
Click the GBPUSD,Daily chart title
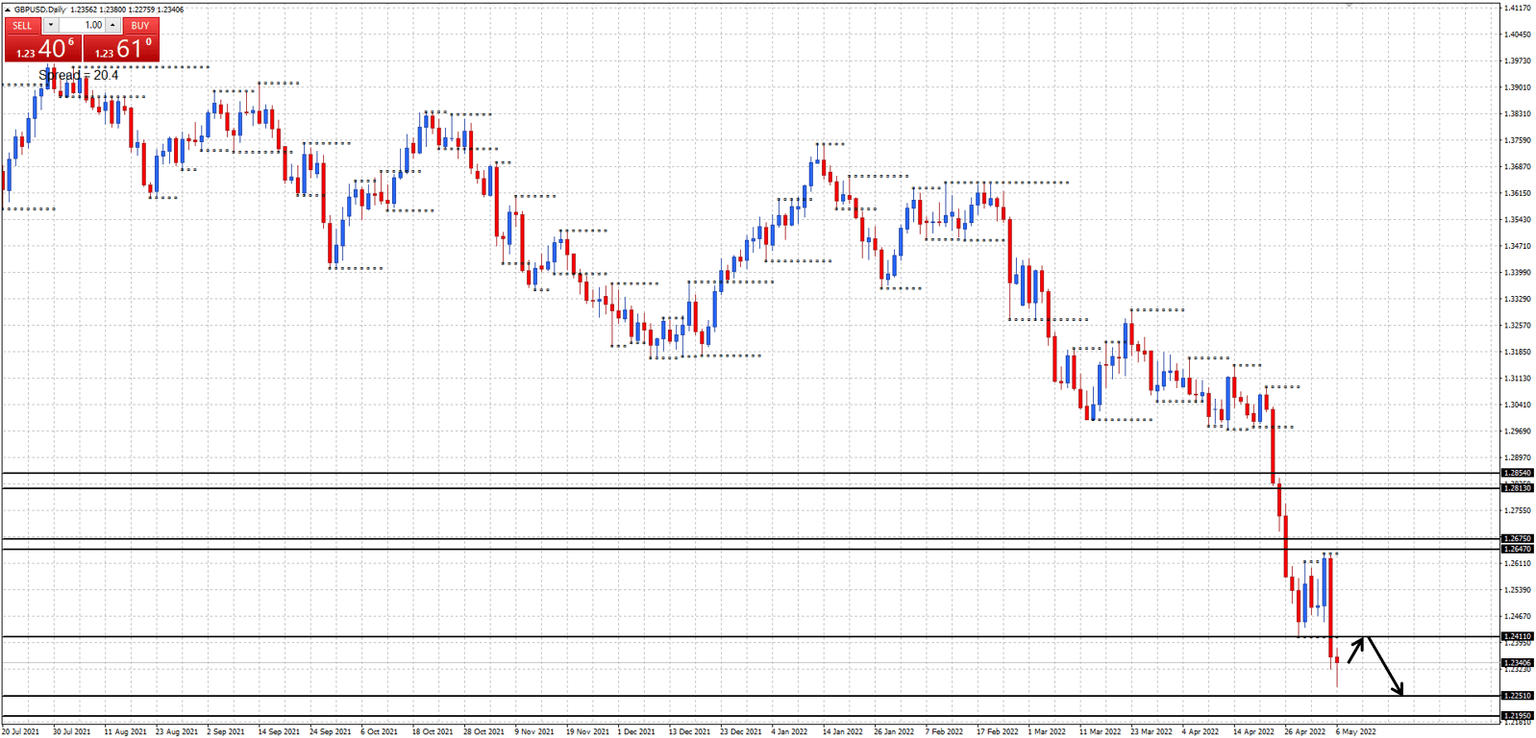(x=40, y=9)
